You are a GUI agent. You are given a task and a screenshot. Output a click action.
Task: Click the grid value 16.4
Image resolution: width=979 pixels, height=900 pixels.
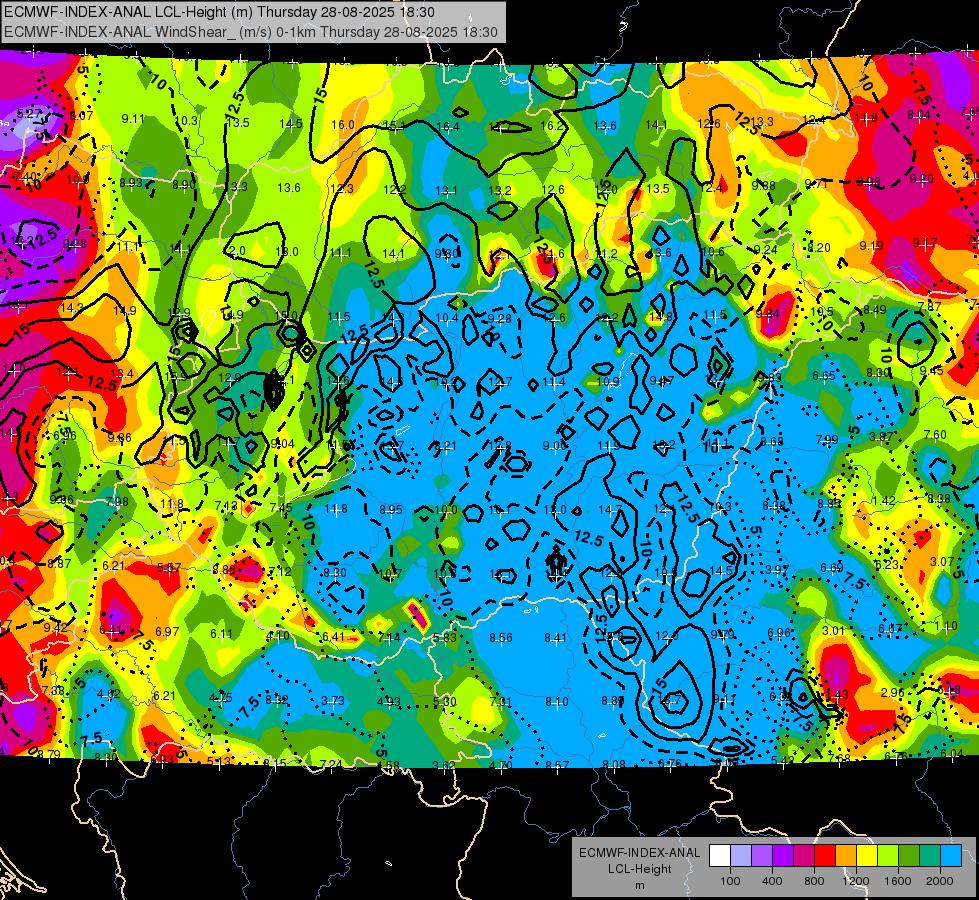tap(448, 127)
